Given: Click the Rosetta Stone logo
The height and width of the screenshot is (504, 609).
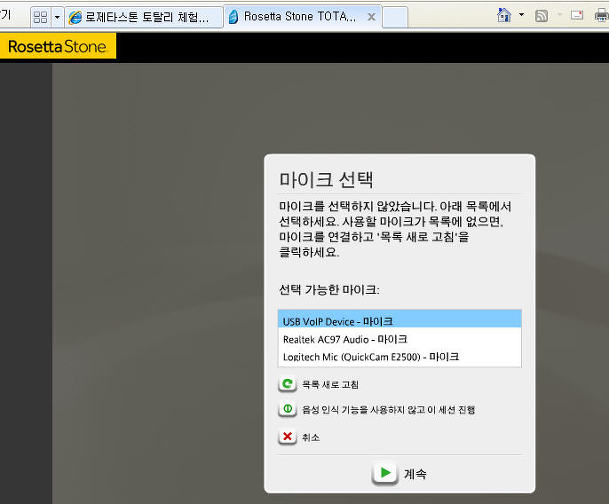Looking at the screenshot, I should [x=57, y=47].
